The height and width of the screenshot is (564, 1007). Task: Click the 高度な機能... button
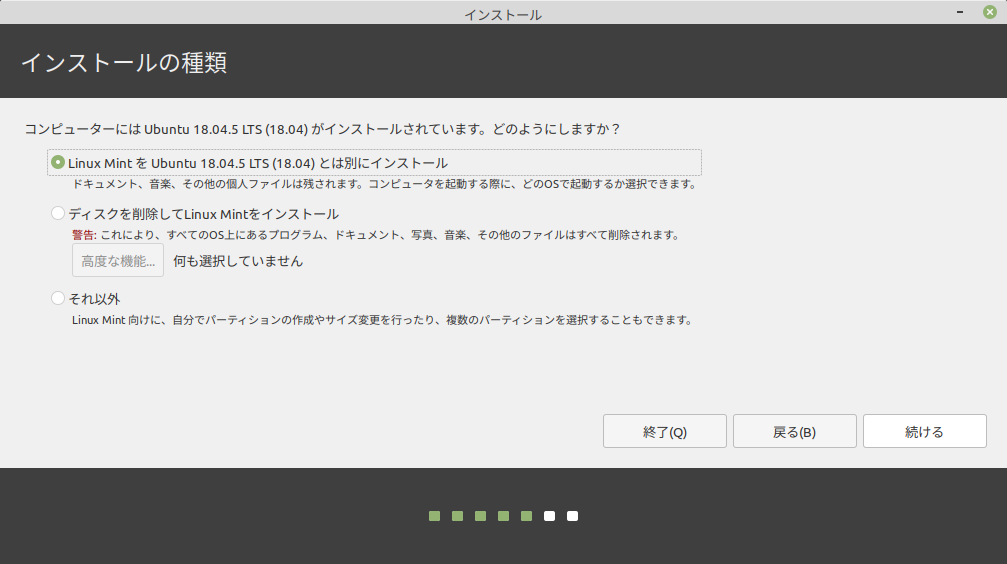coord(118,260)
